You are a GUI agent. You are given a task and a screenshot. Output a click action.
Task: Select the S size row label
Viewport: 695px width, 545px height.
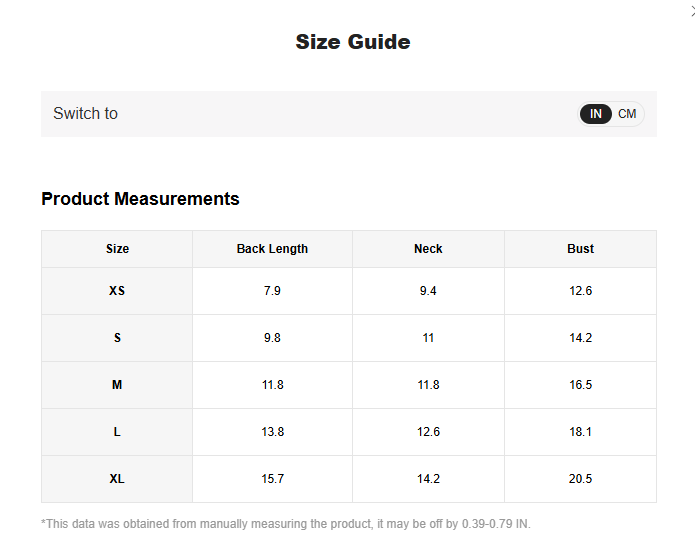(117, 338)
